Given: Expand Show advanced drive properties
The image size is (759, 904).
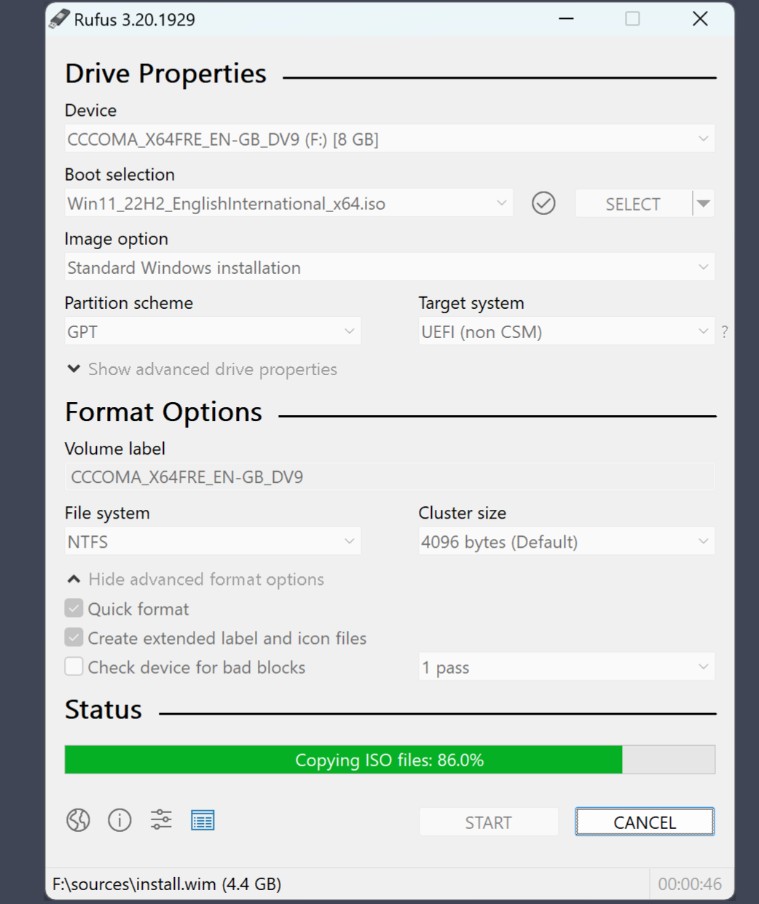Looking at the screenshot, I should point(202,369).
